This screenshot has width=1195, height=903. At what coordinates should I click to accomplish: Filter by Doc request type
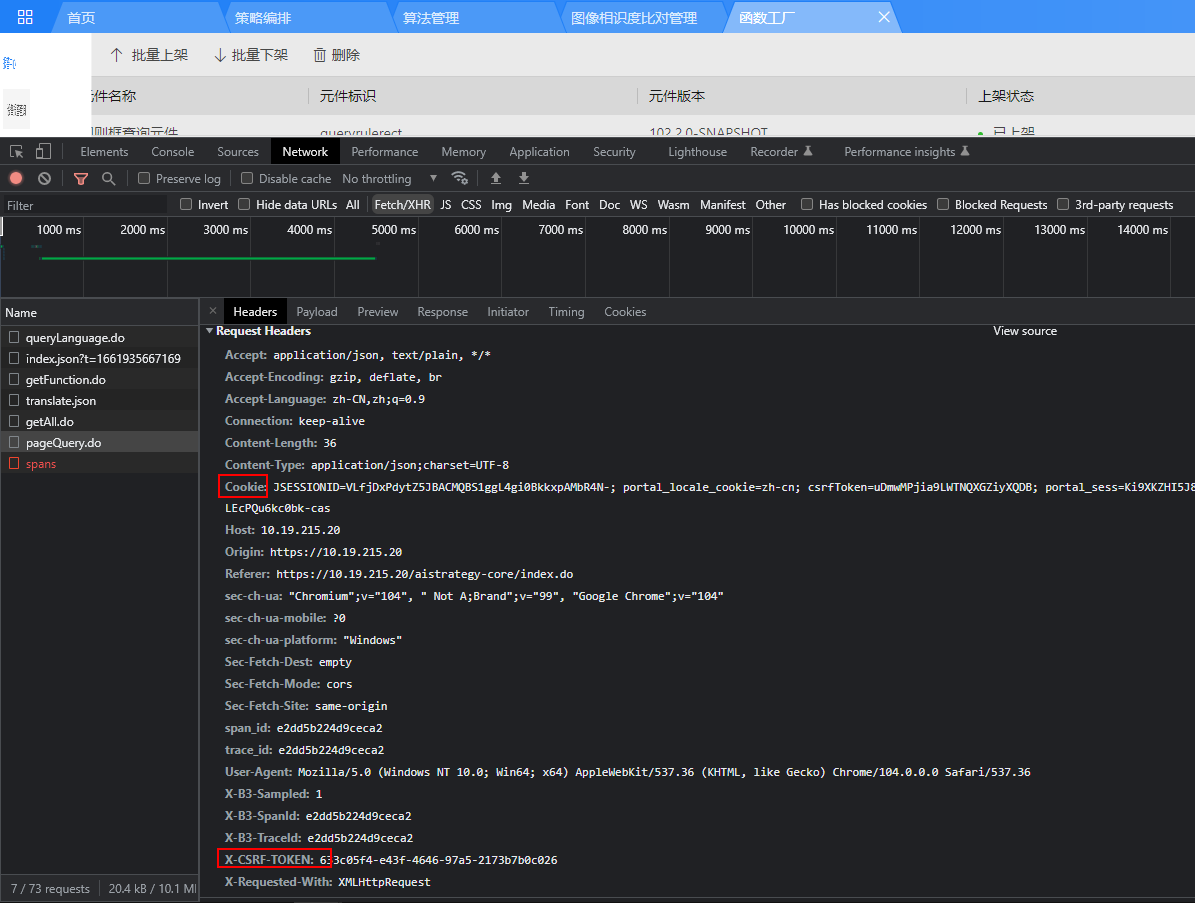[610, 204]
